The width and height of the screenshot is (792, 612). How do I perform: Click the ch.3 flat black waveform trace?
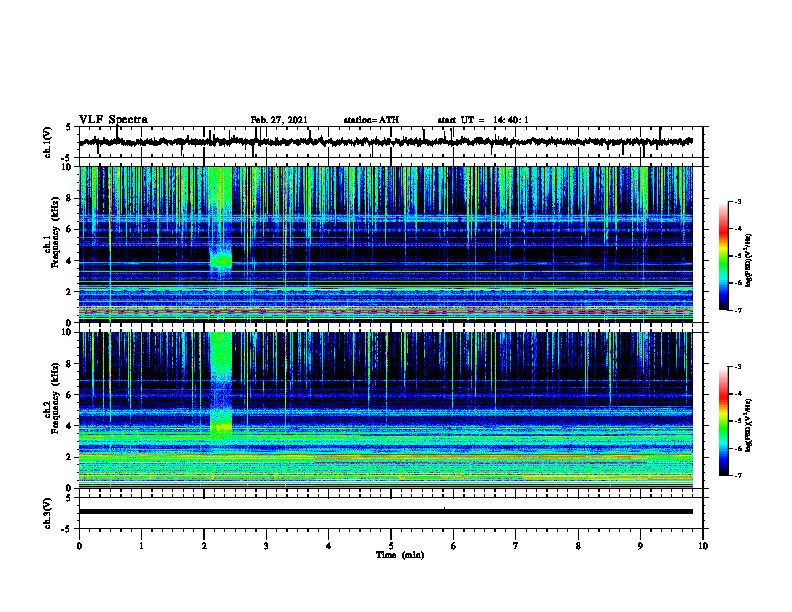point(385,512)
